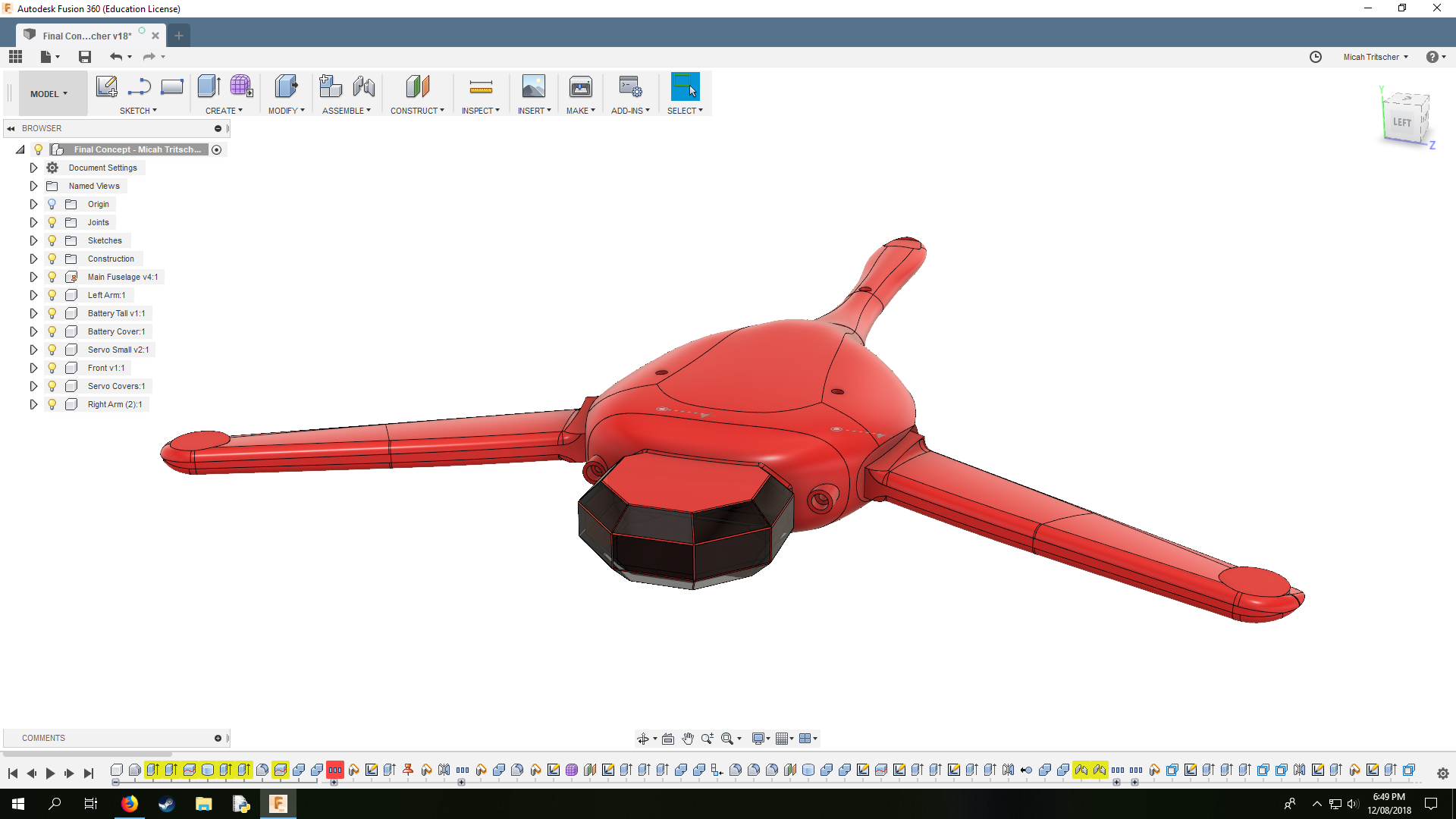Toggle Origin folder visibility lightbulb
This screenshot has height=819, width=1456.
[52, 204]
